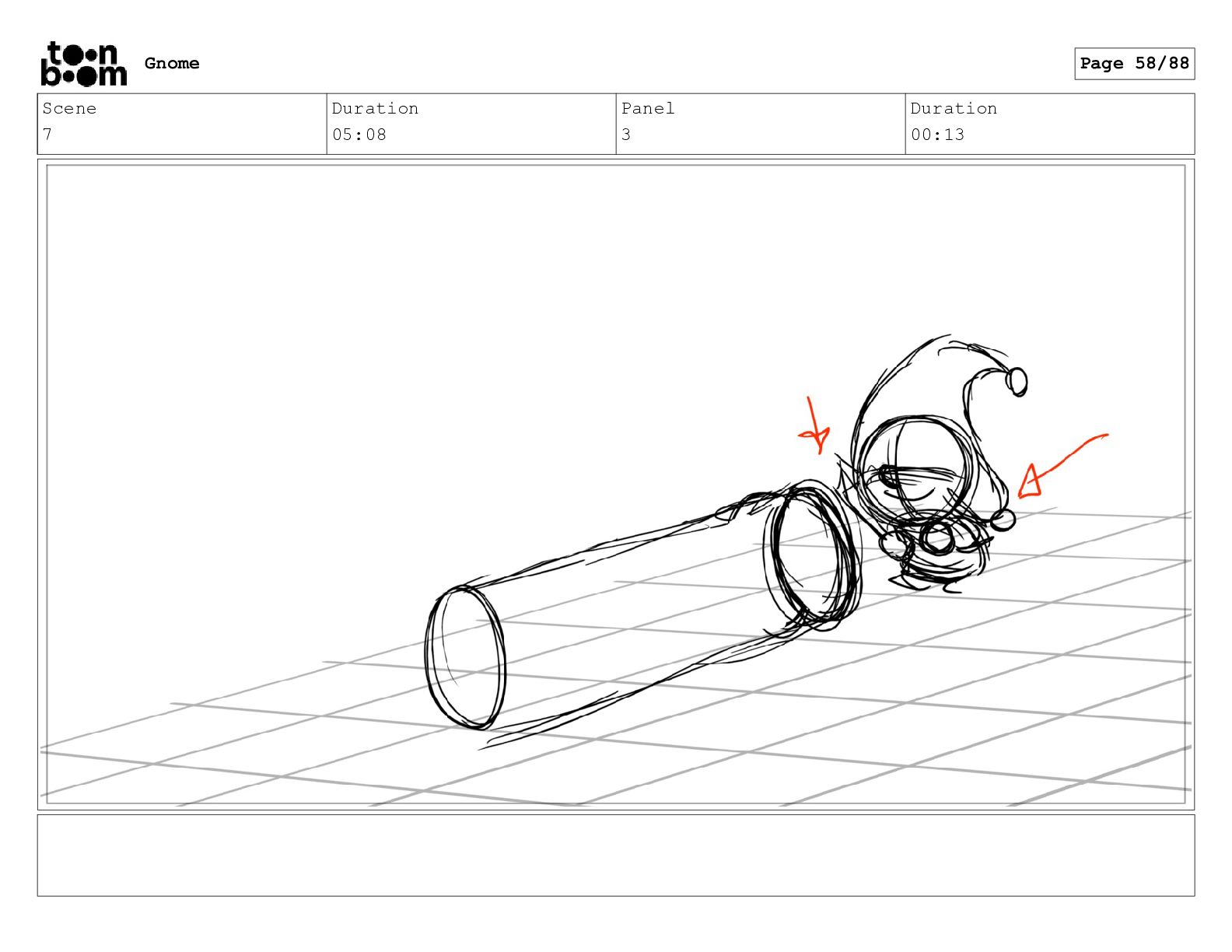Click the panel number "3"

[626, 135]
